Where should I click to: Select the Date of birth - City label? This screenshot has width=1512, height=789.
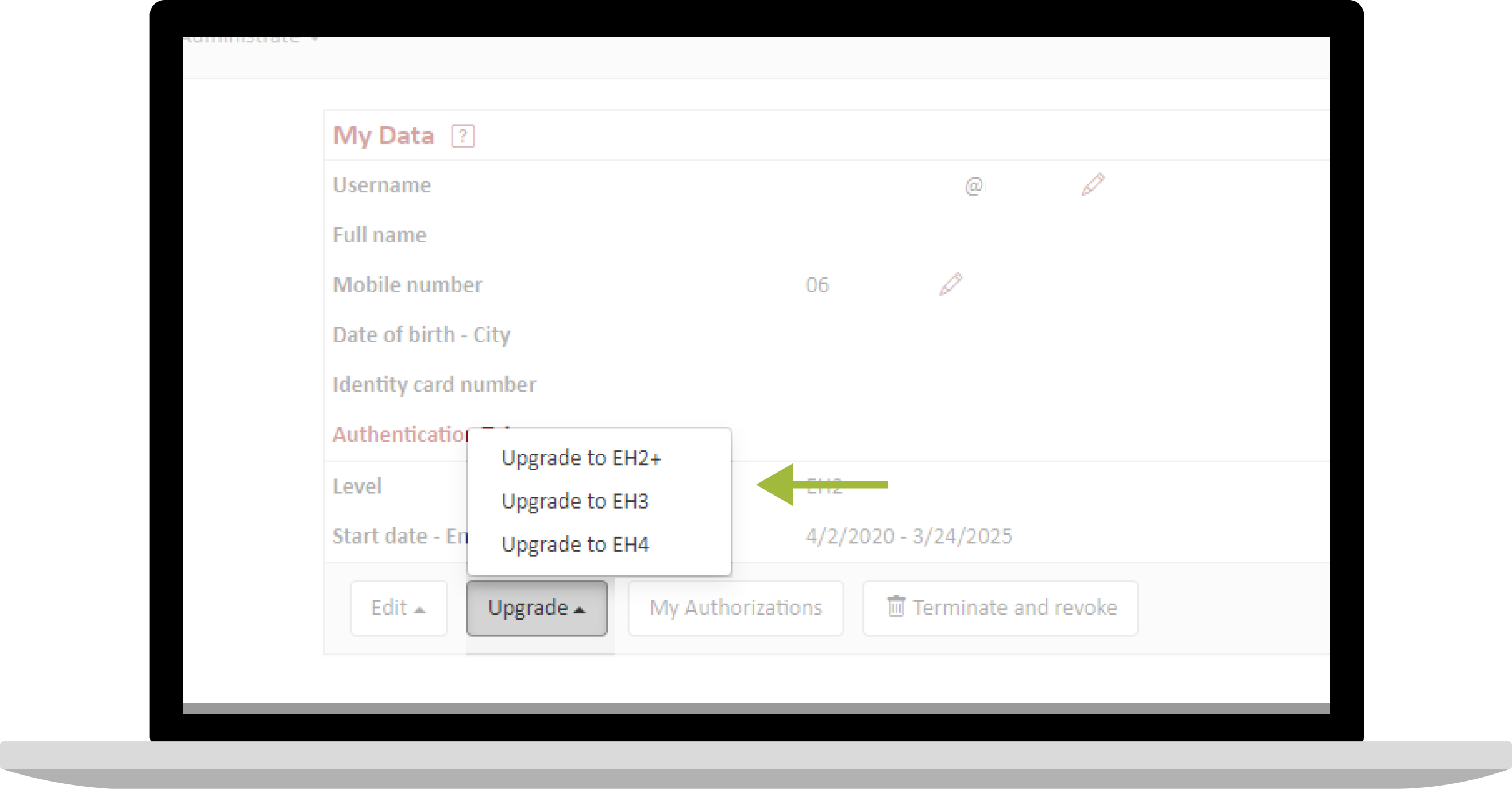tap(422, 335)
